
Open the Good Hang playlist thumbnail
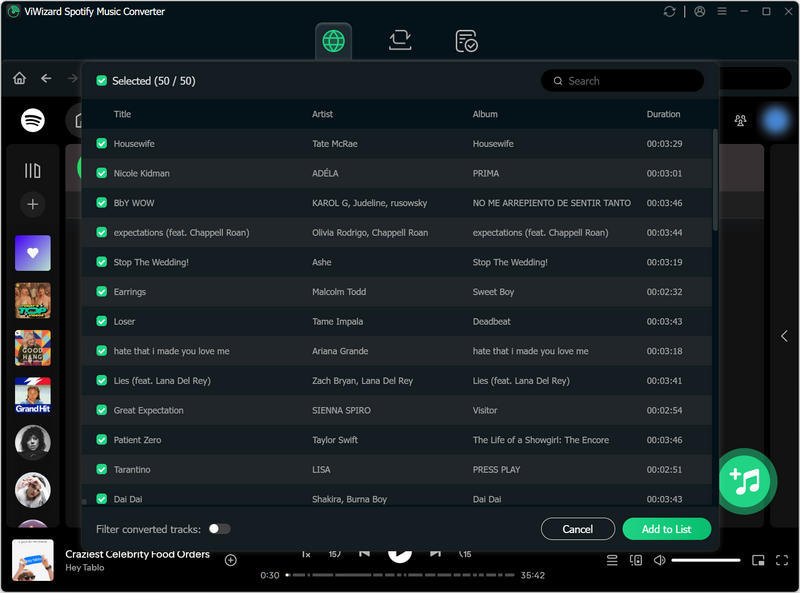click(33, 348)
